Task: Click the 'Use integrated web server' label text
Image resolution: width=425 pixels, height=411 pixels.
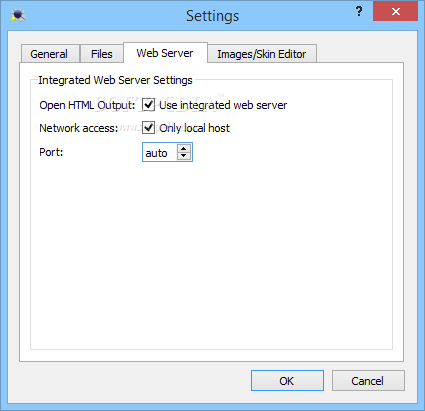Action: (223, 105)
